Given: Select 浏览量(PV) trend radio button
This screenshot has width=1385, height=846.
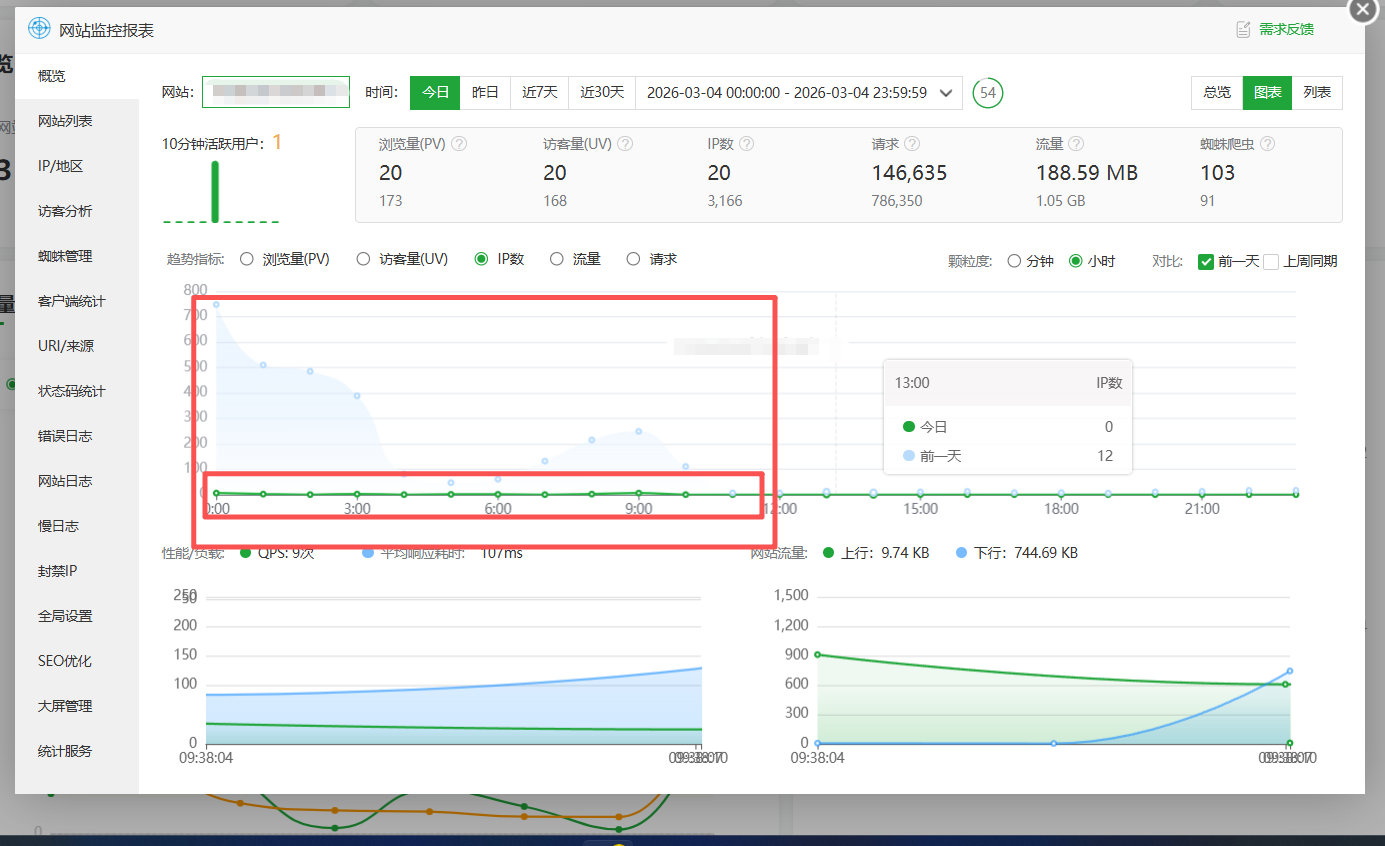Looking at the screenshot, I should coord(247,260).
